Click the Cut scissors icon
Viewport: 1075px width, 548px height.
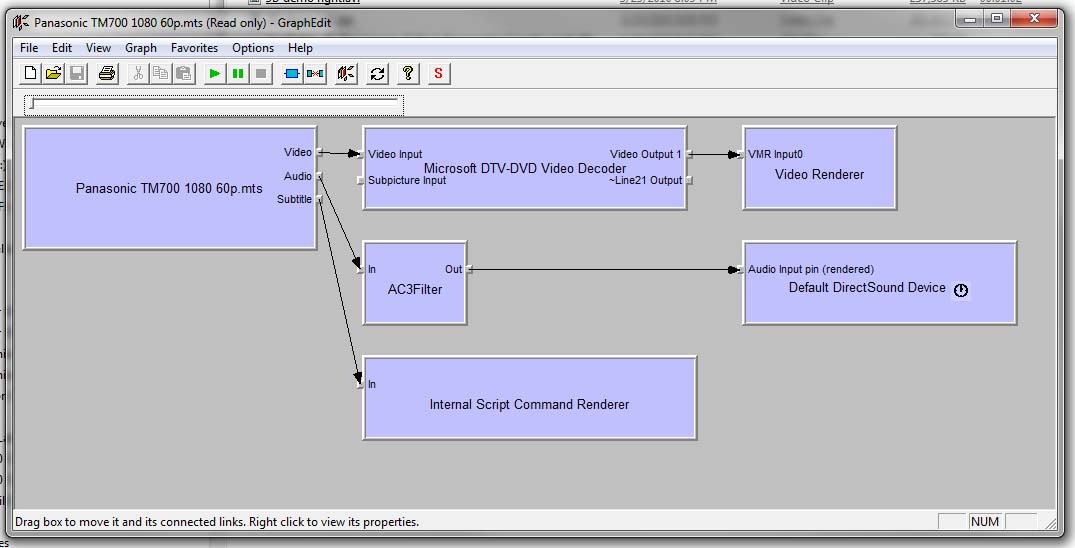click(x=138, y=73)
